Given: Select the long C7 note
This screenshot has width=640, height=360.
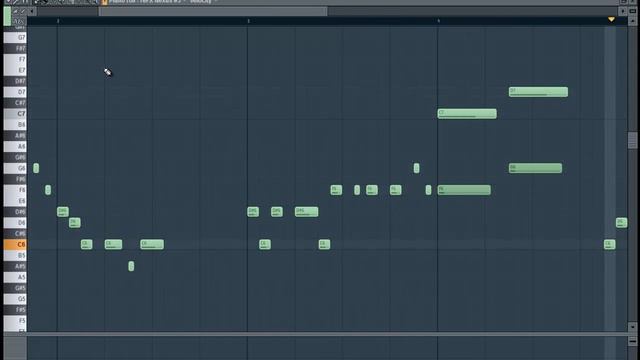Looking at the screenshot, I should pos(467,113).
